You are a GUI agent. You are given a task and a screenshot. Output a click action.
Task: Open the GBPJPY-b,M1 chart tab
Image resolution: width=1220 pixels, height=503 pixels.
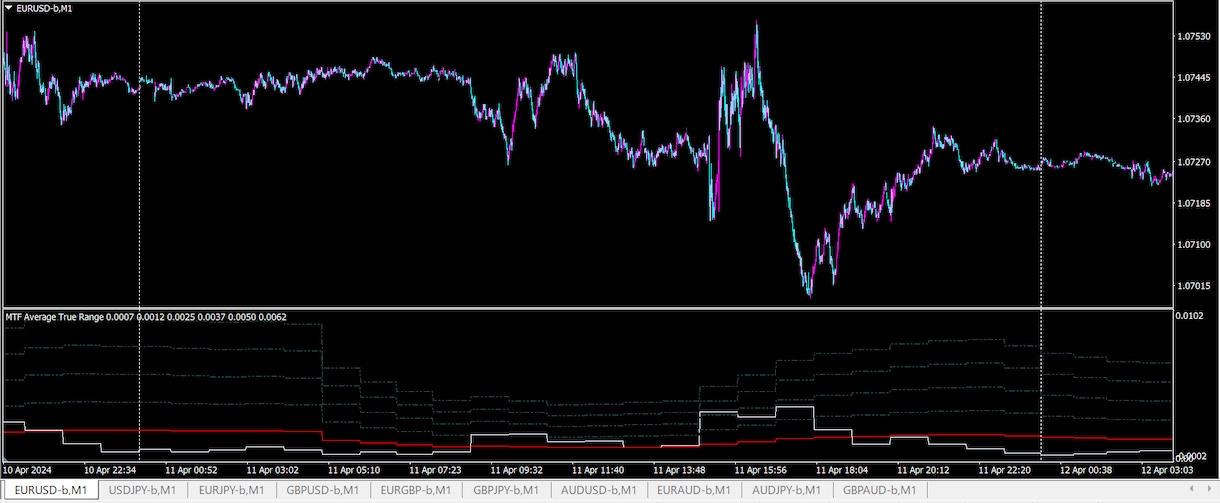[x=507, y=490]
